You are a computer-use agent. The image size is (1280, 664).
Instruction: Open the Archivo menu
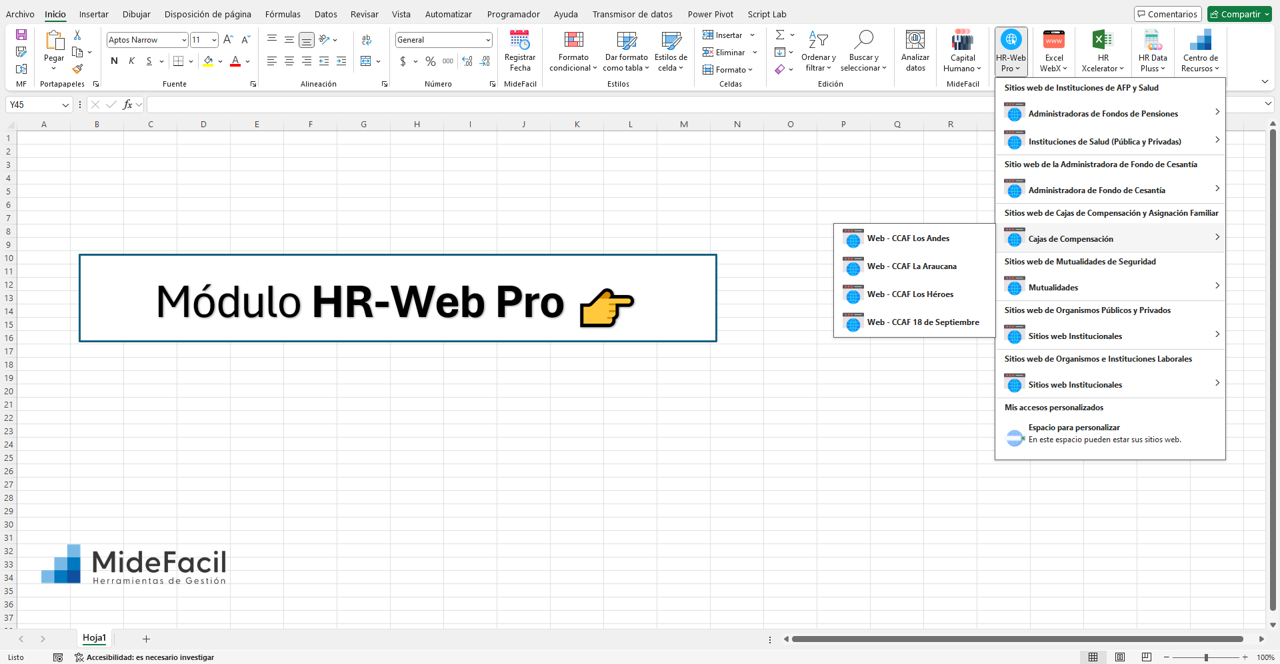[20, 14]
